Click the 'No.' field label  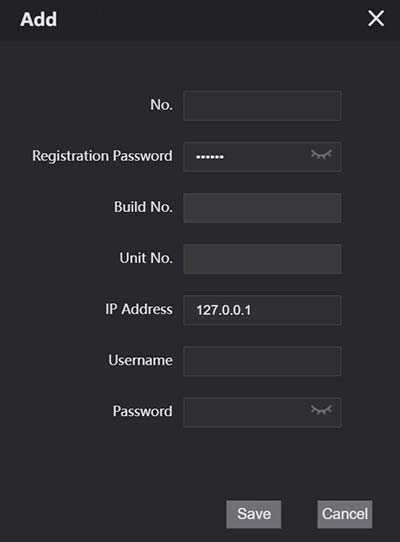[x=161, y=105]
